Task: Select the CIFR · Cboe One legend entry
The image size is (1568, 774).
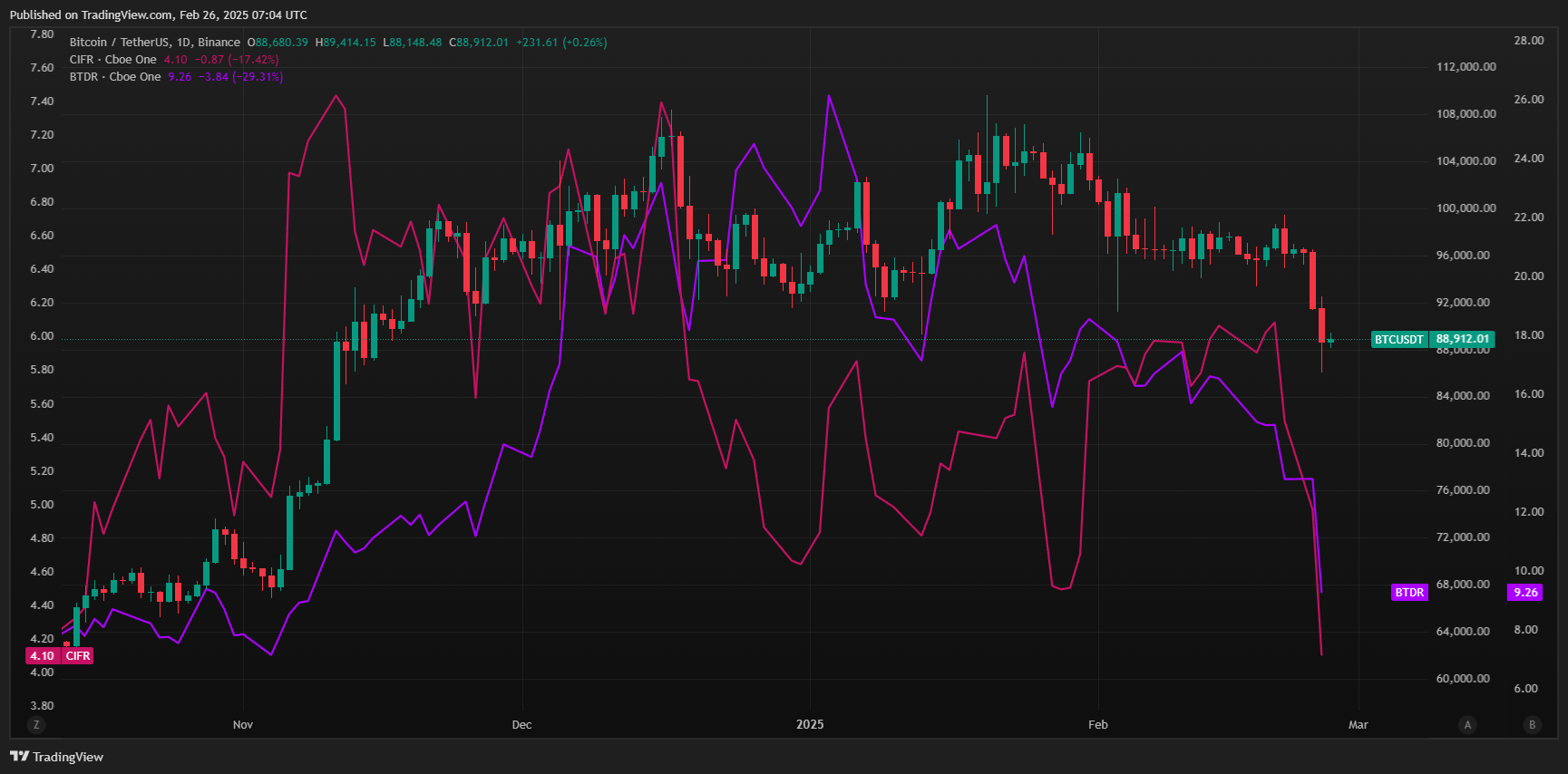Action: [113, 60]
